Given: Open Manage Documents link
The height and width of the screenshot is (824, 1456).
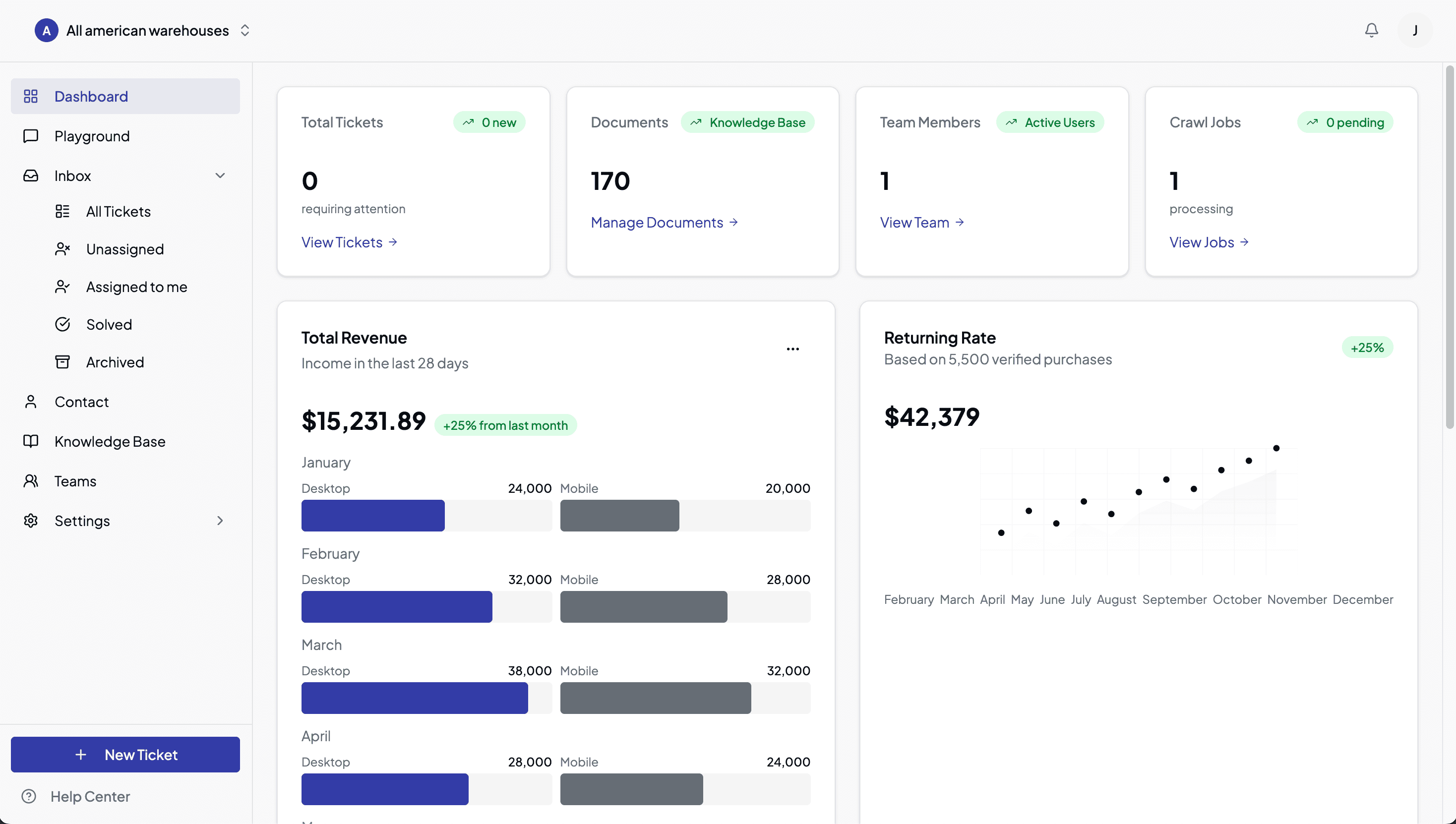Looking at the screenshot, I should point(657,222).
